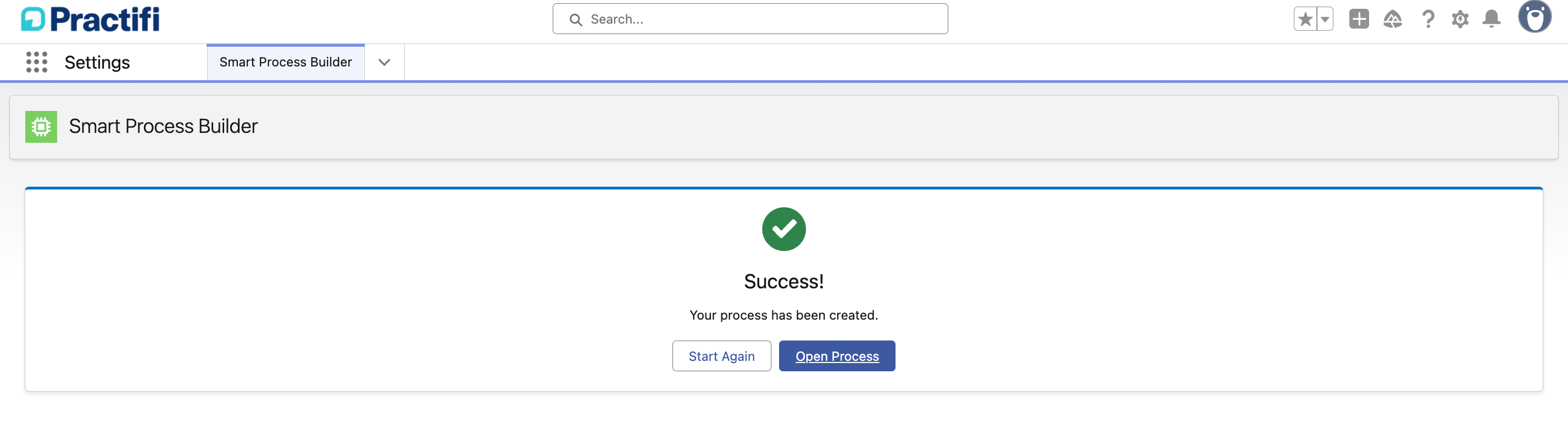This screenshot has width=1568, height=424.
Task: Click the global actions plus icon
Action: pos(1359,19)
